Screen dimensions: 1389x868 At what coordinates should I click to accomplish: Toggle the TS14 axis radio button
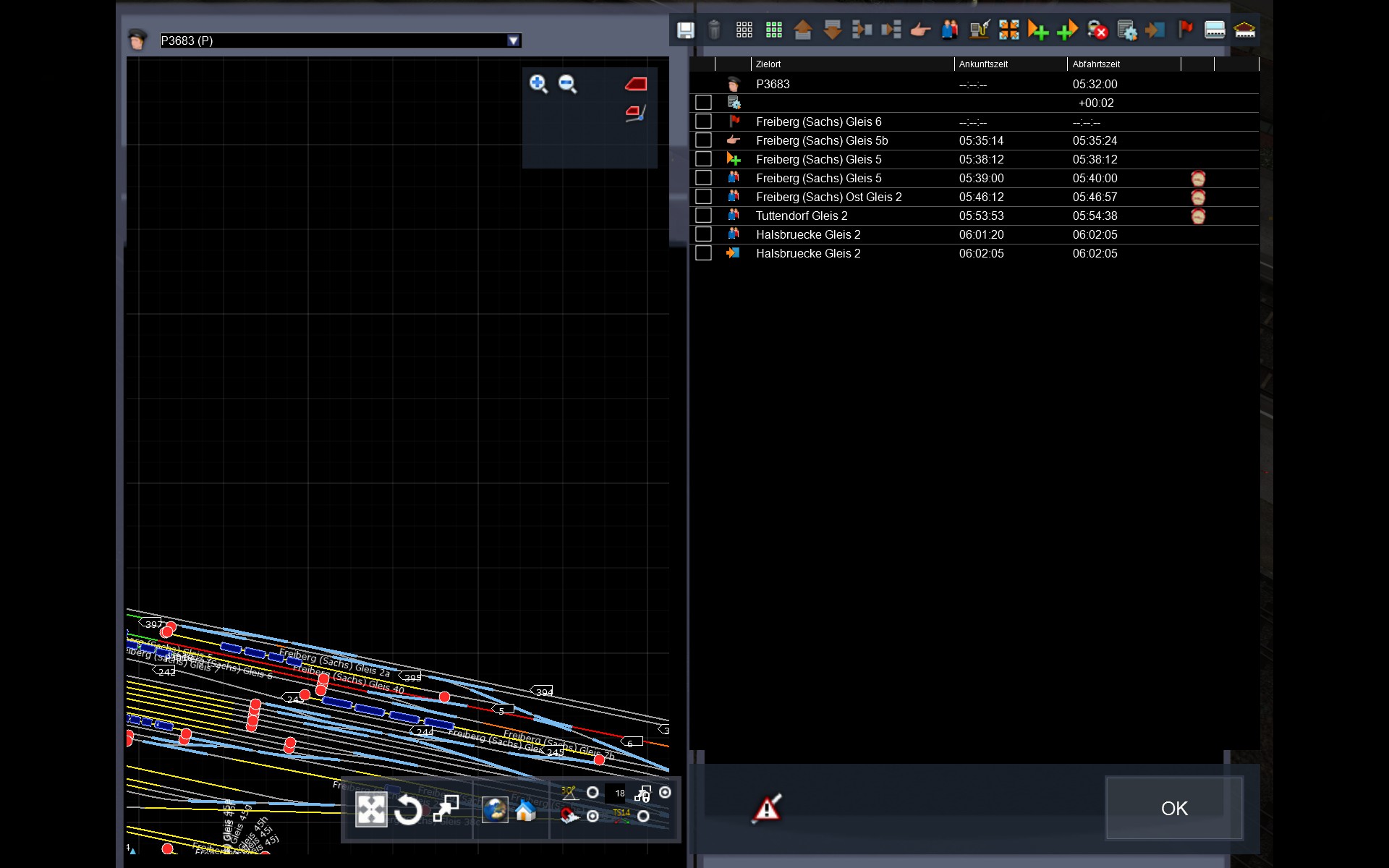[643, 816]
